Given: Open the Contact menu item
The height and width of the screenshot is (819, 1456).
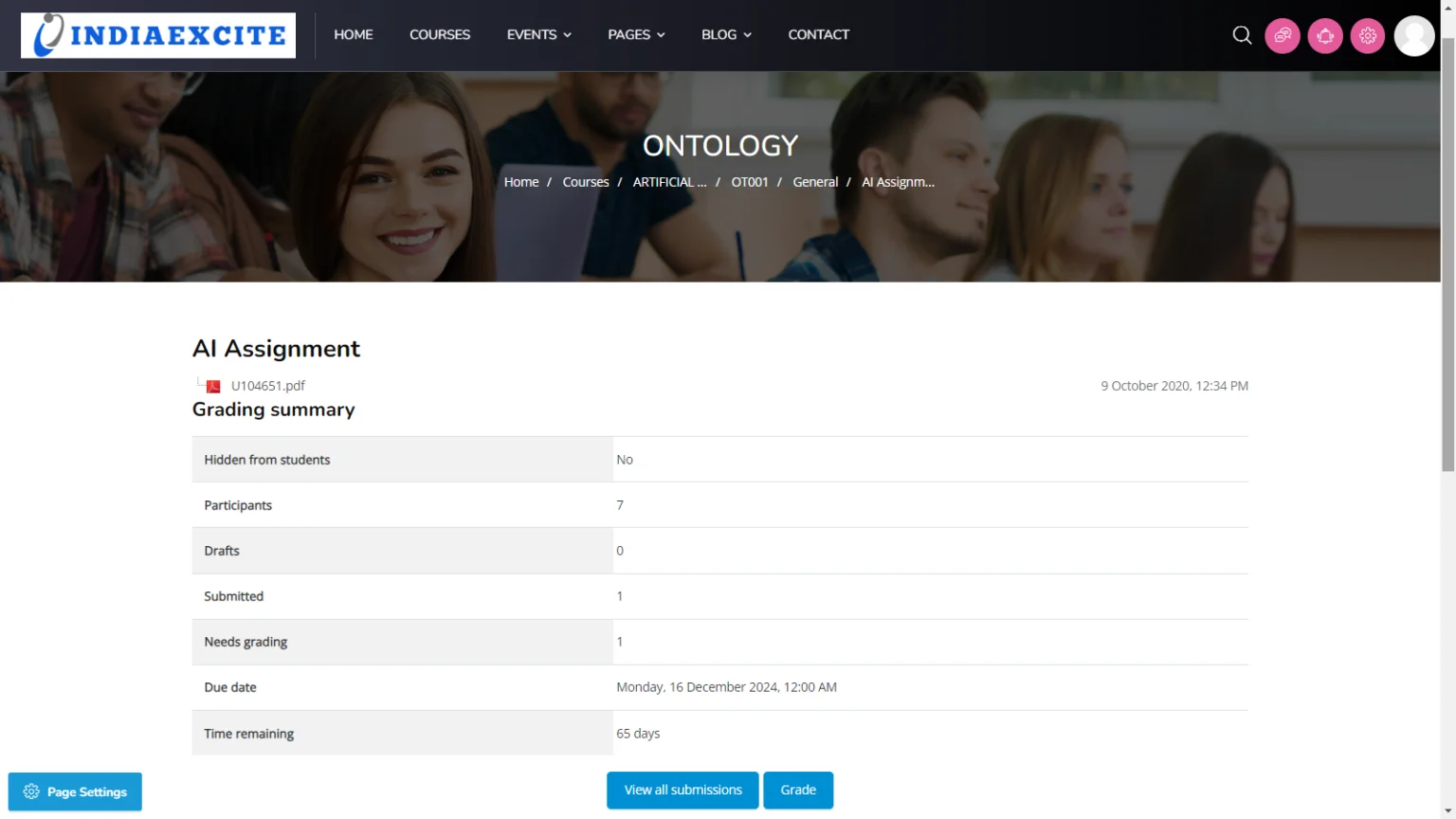Looking at the screenshot, I should coord(818,35).
